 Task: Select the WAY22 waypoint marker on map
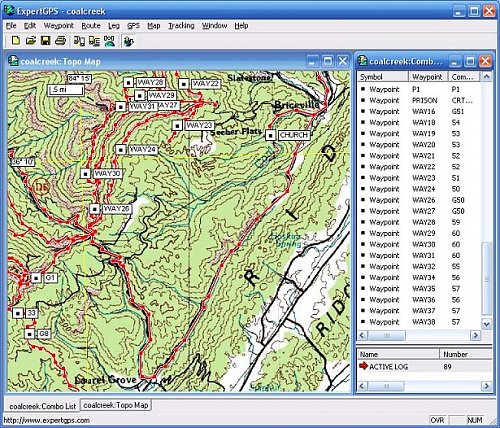point(184,84)
